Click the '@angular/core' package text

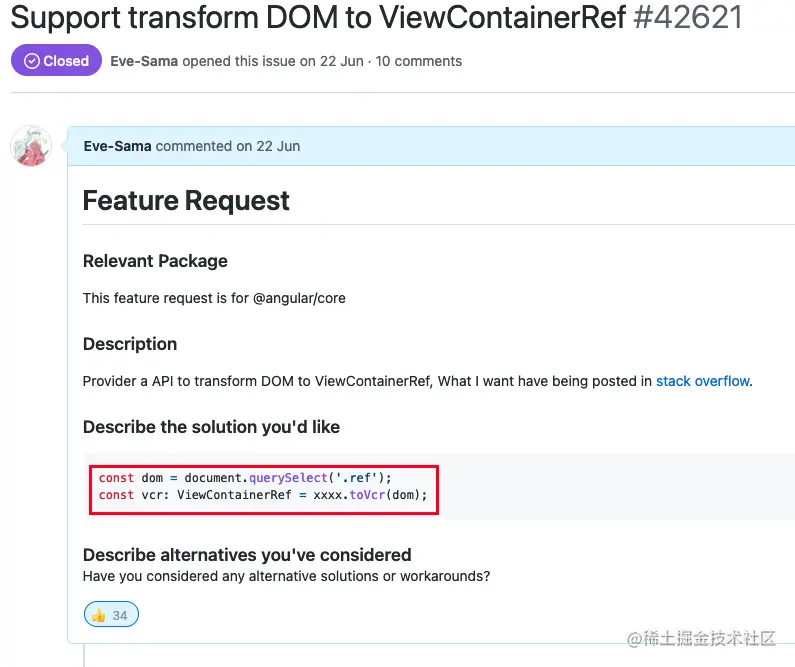click(x=299, y=298)
